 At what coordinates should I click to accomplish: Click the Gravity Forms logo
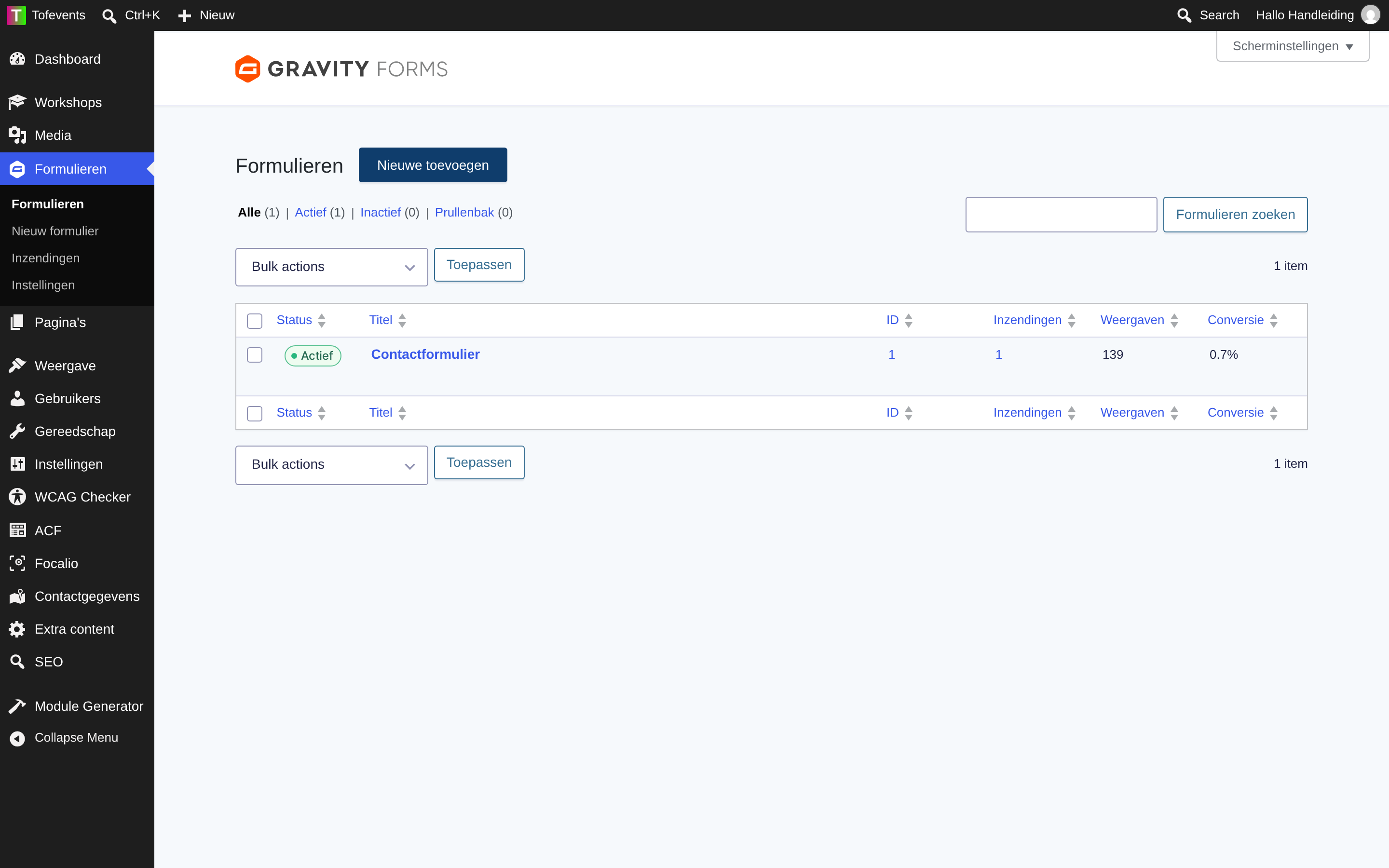pyautogui.click(x=341, y=69)
